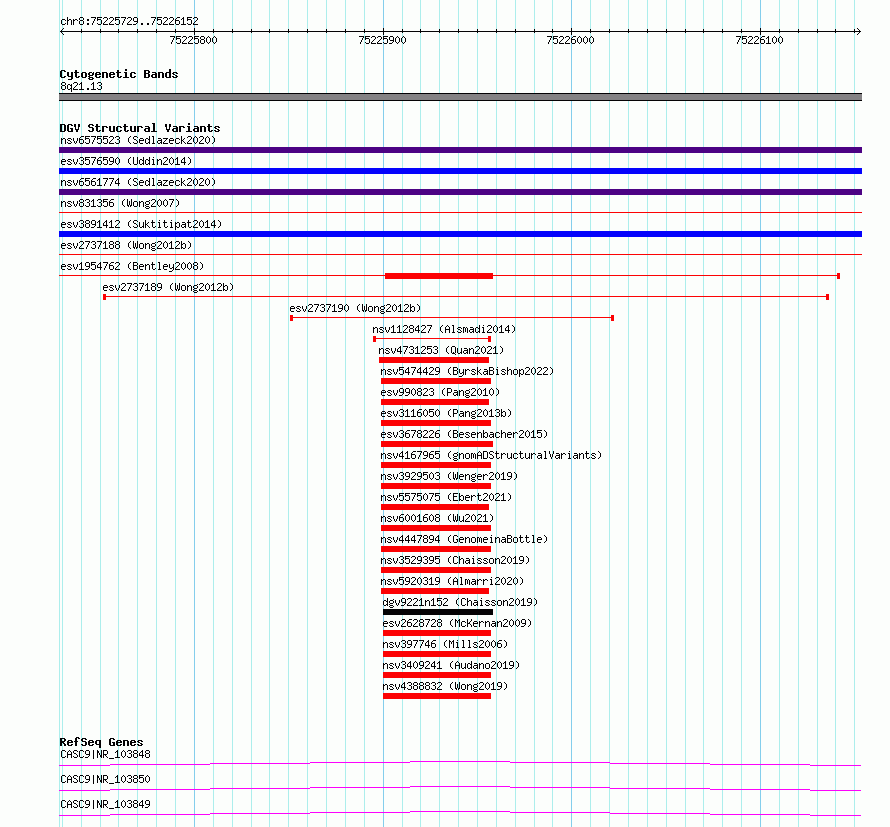Open variant esv2628728 (McKernan2009) label
Image resolution: width=890 pixels, height=827 pixels.
[457, 623]
